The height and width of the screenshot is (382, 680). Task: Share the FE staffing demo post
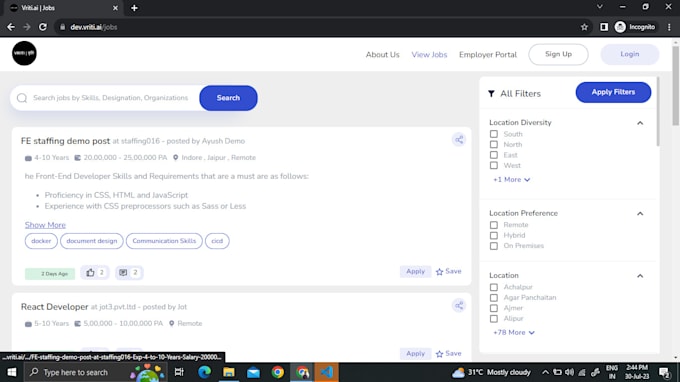pyautogui.click(x=459, y=140)
